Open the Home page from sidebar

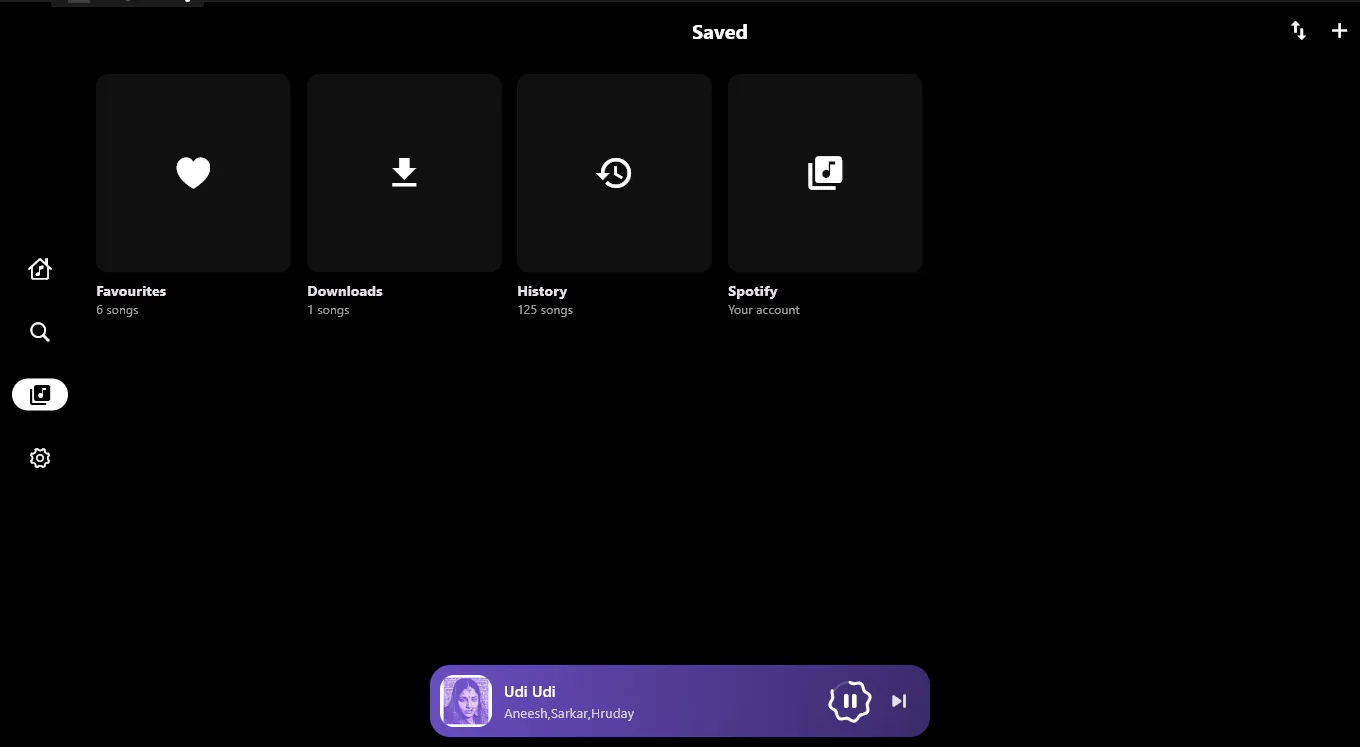coord(40,269)
